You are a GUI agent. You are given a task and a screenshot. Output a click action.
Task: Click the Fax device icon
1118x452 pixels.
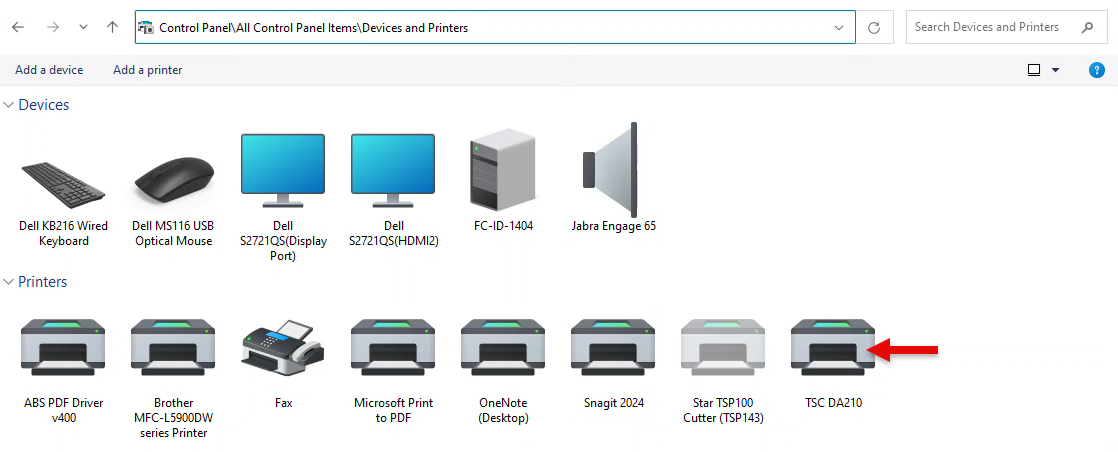pyautogui.click(x=282, y=348)
